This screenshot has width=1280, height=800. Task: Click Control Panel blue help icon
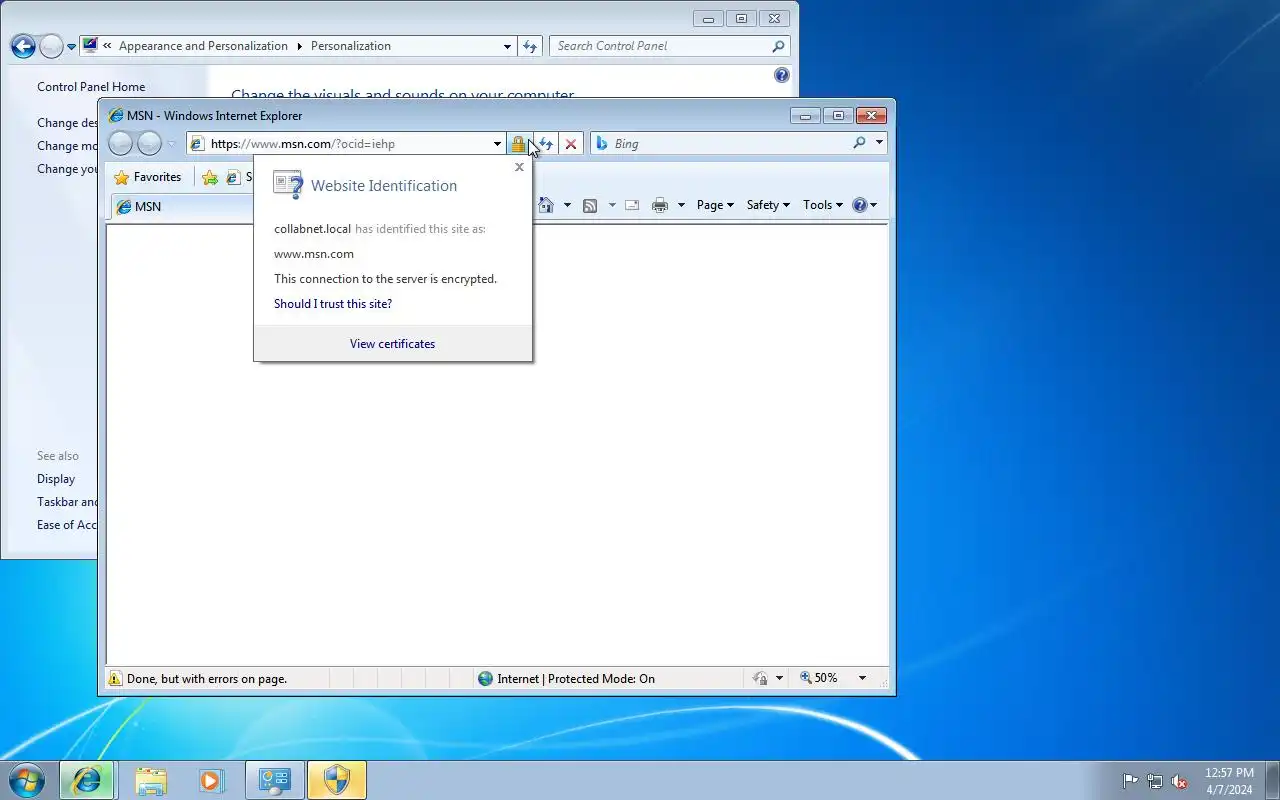[782, 75]
